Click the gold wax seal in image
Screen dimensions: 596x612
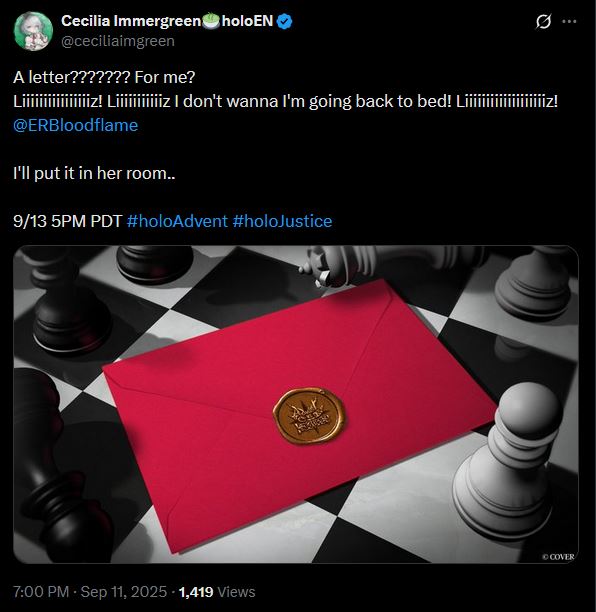pyautogui.click(x=309, y=416)
